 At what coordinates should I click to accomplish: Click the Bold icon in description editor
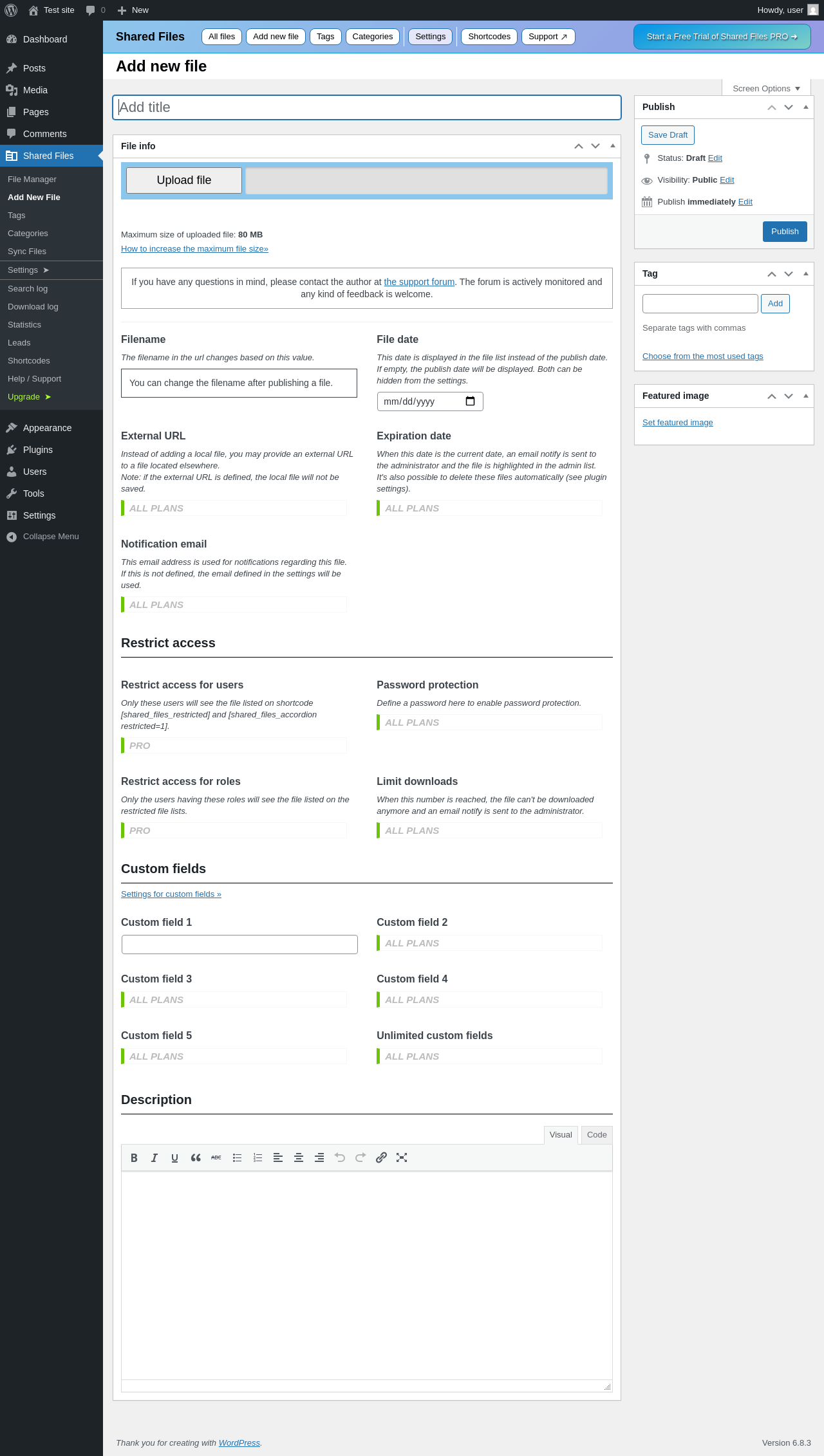134,1157
